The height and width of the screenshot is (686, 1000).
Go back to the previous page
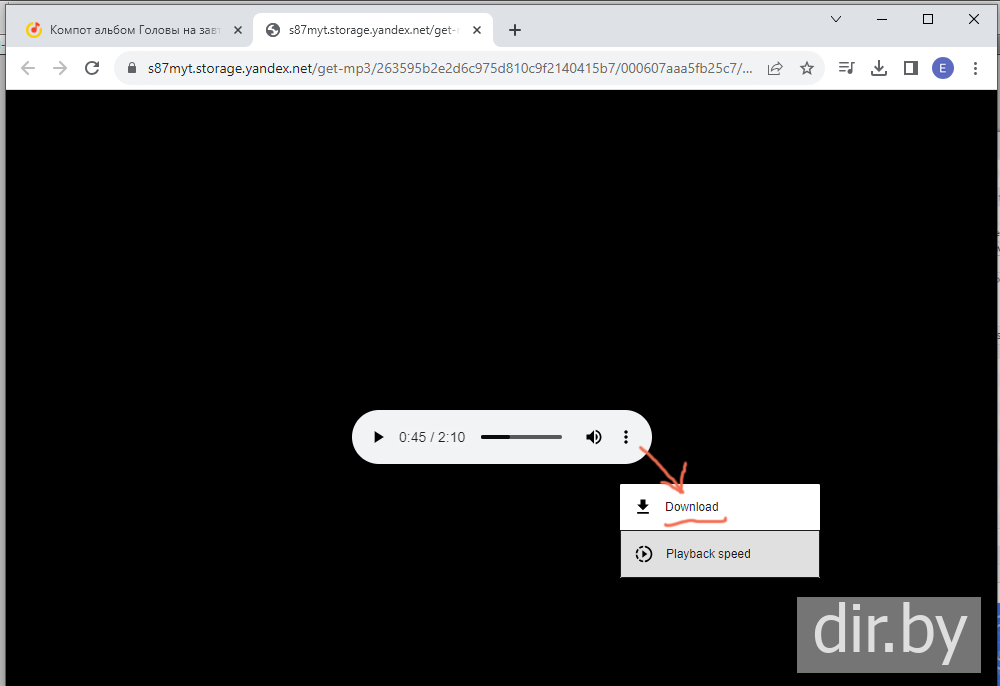click(x=28, y=68)
